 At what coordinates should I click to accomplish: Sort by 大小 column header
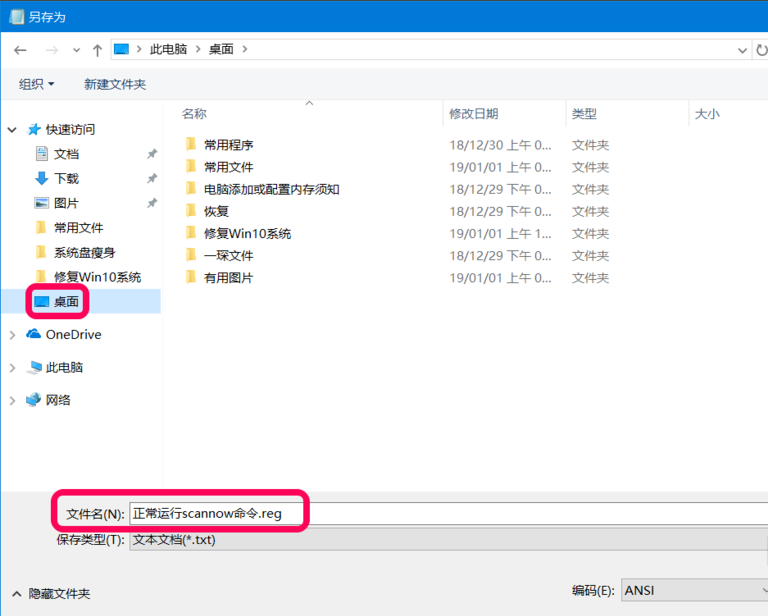tap(707, 114)
